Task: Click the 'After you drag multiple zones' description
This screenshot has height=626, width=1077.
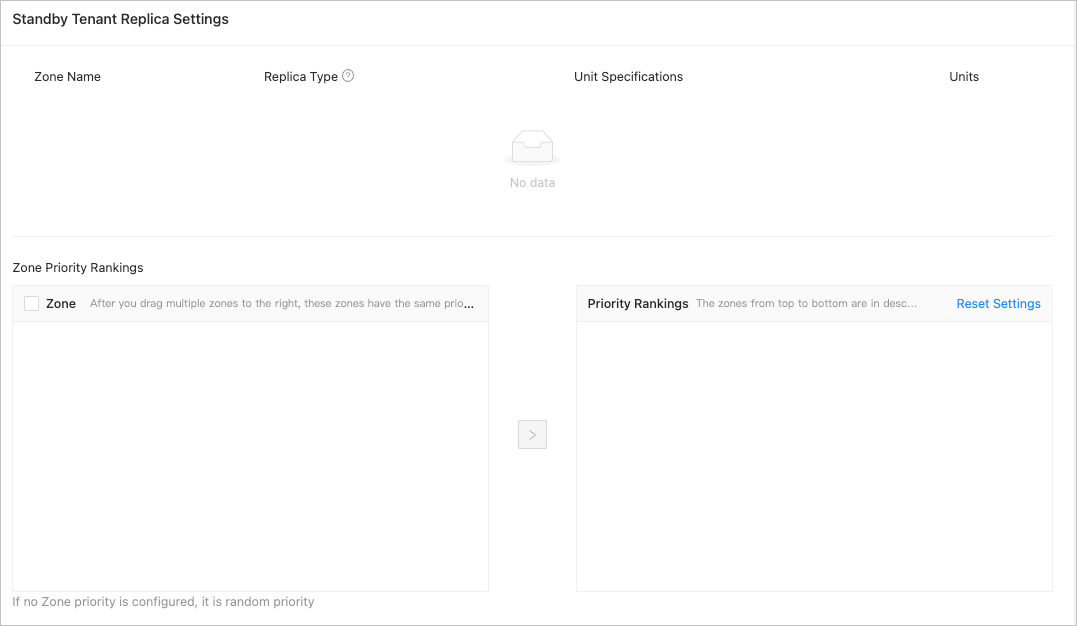Action: 282,304
